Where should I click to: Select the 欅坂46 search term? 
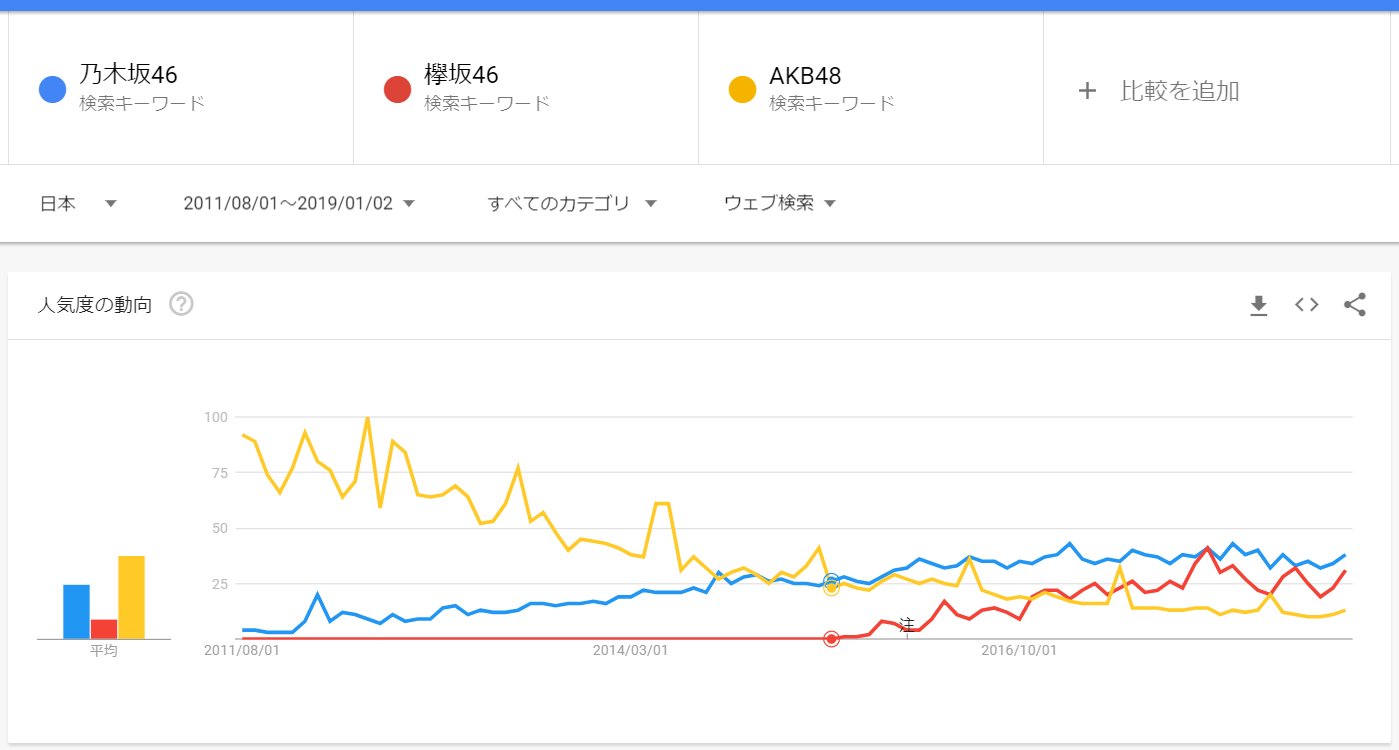point(461,75)
